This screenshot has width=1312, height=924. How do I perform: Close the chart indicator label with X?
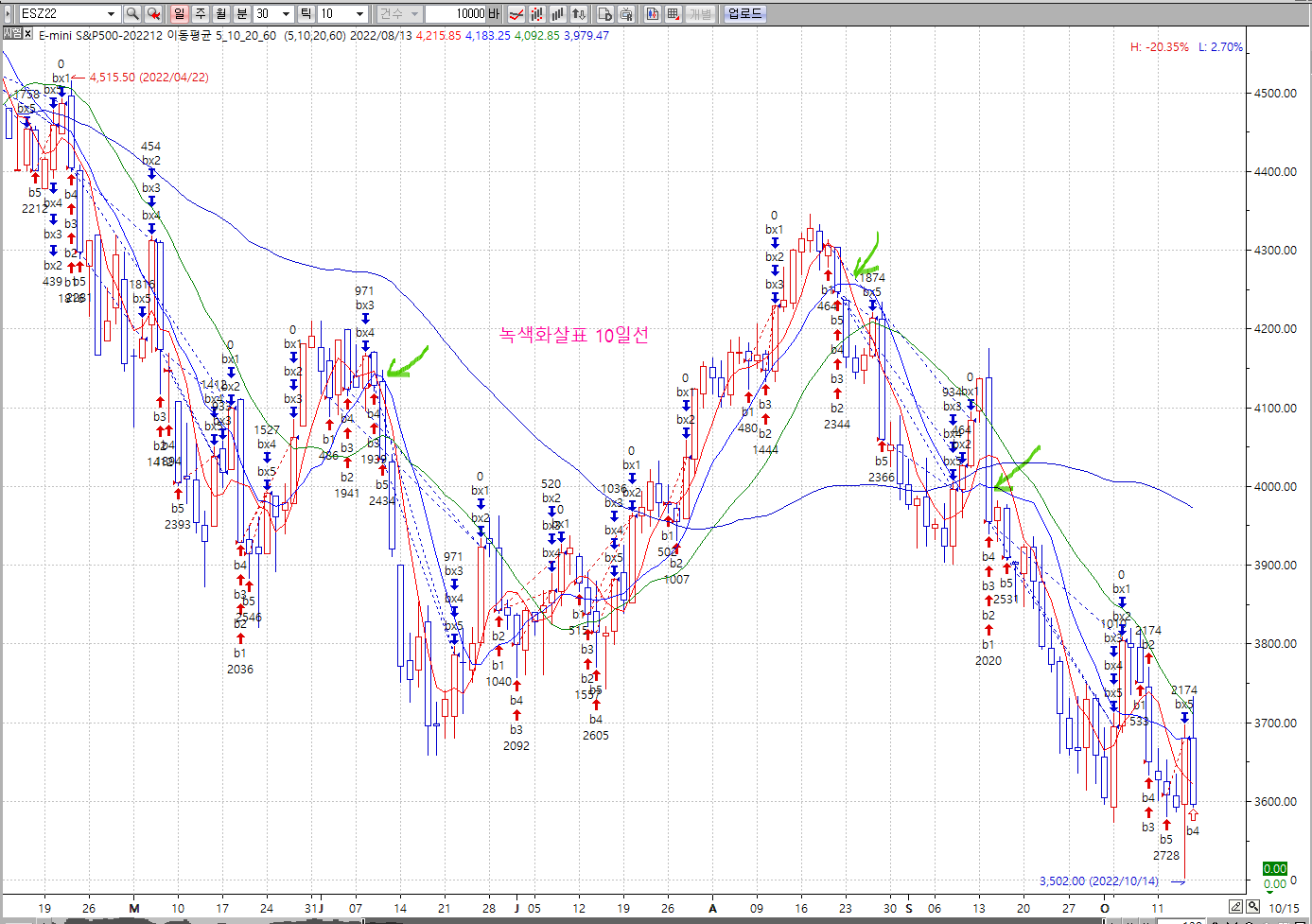[x=28, y=34]
